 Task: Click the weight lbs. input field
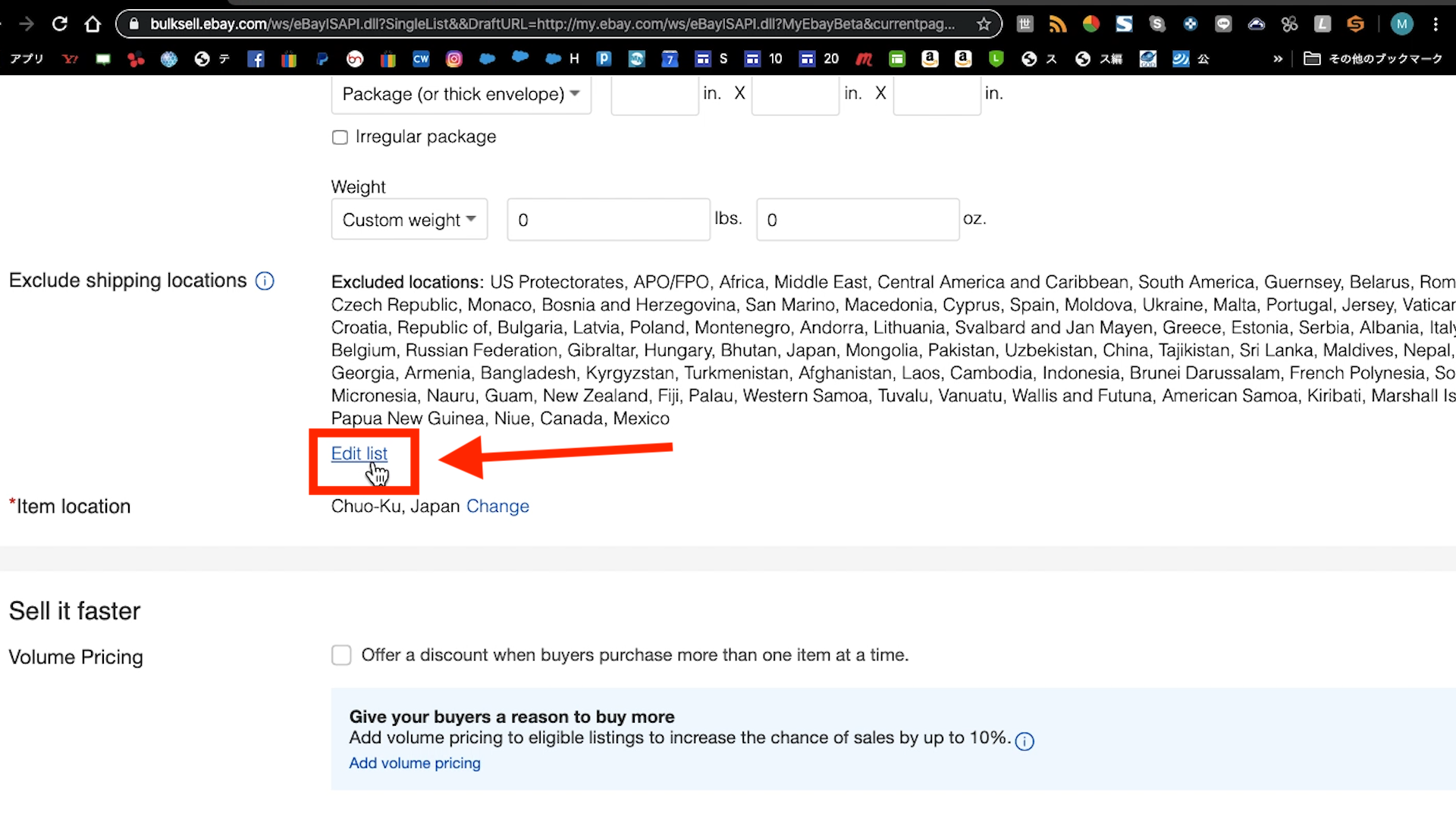coord(608,220)
